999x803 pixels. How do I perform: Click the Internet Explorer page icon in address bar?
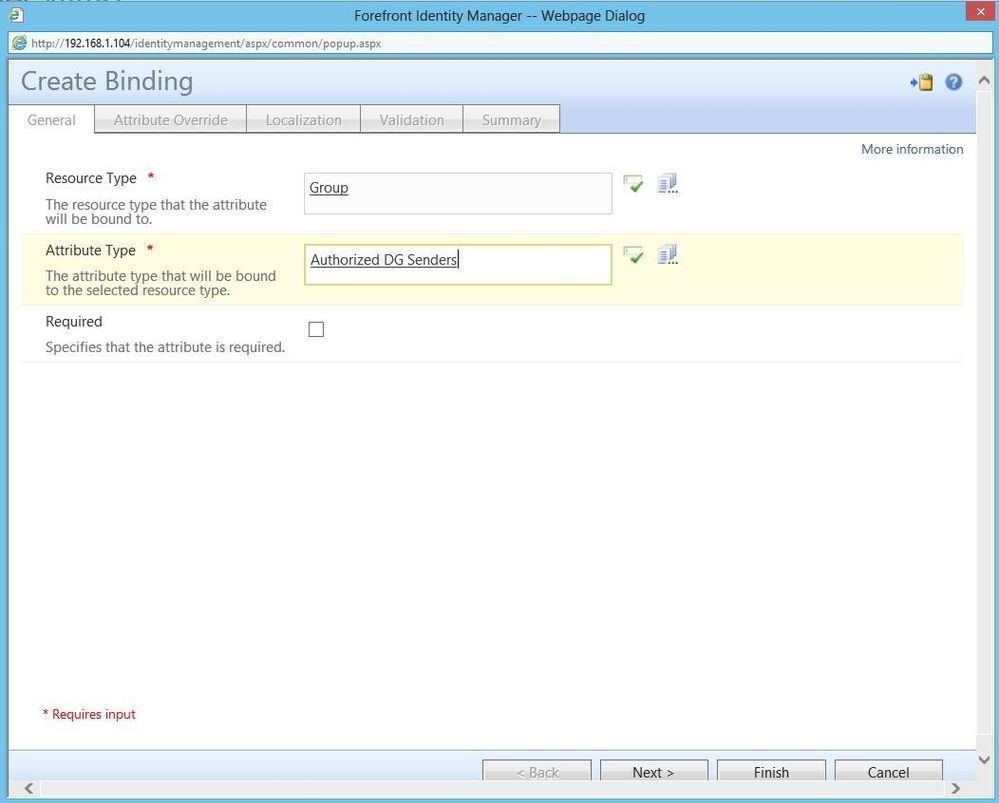pos(19,43)
